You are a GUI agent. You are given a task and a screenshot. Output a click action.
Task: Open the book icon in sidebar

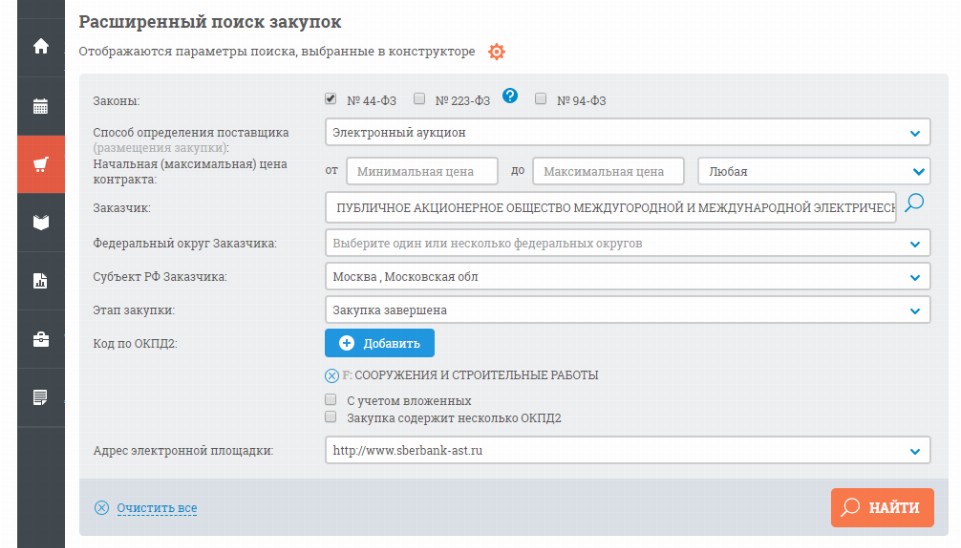tap(41, 222)
